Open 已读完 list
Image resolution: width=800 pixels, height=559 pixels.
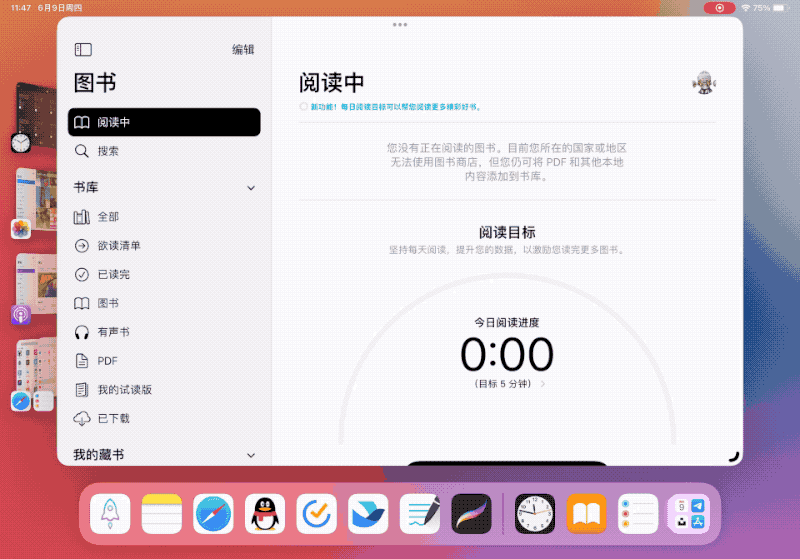(164, 274)
